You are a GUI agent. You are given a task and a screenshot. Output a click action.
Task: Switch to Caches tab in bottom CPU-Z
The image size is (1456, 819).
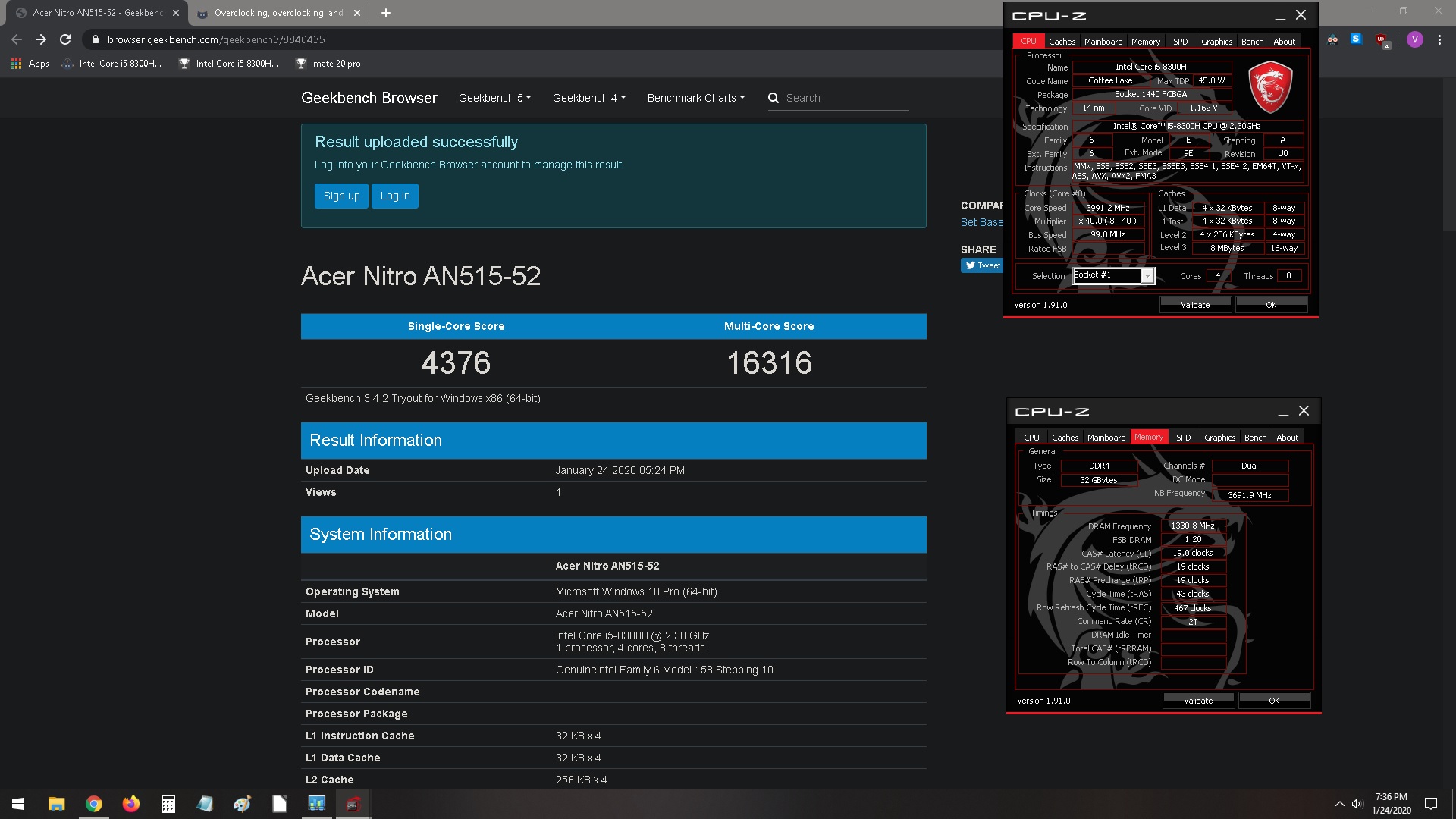click(x=1065, y=438)
